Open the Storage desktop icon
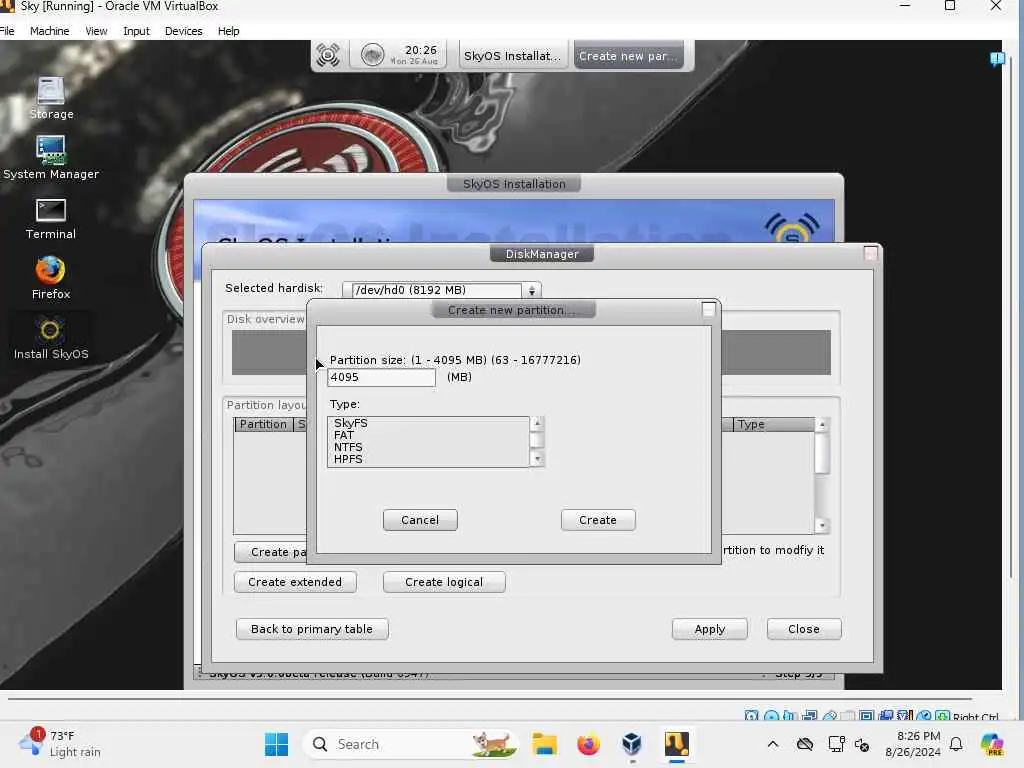 pyautogui.click(x=50, y=98)
